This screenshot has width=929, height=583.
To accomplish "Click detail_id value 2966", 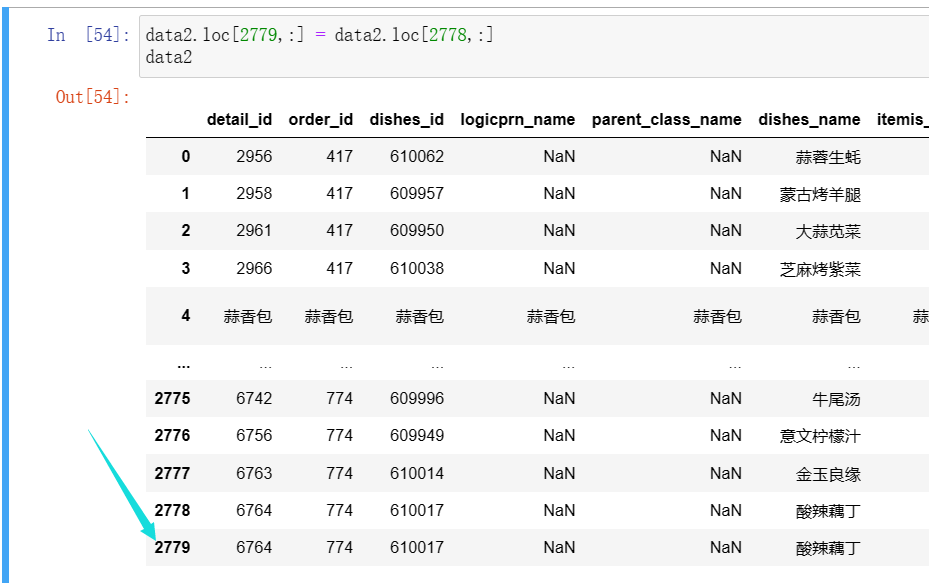I will point(254,268).
